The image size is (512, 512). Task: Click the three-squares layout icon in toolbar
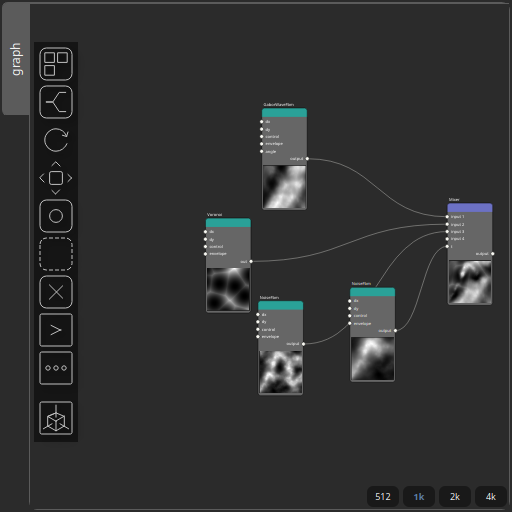click(56, 64)
